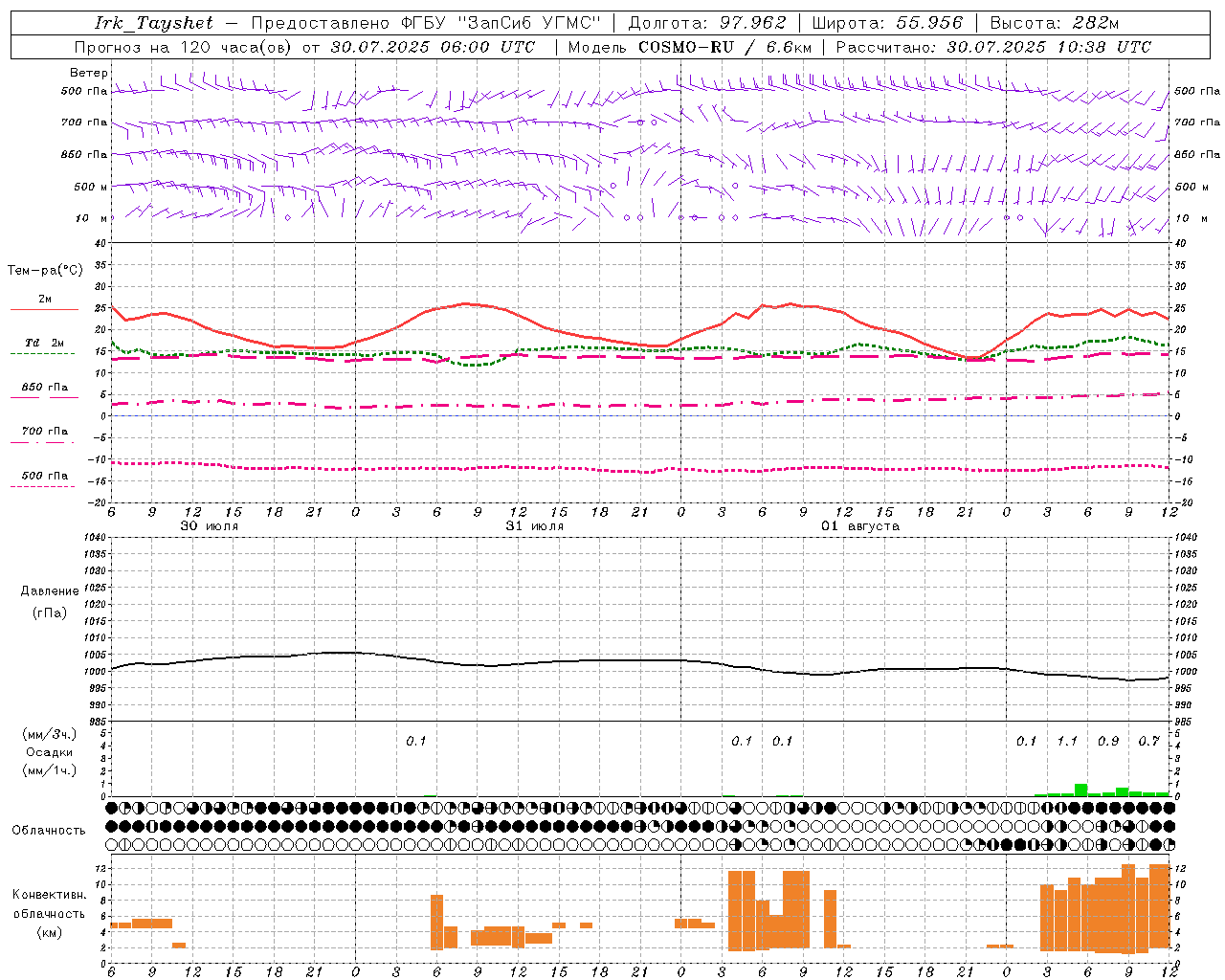
Task: Click the 0.9 precipitation total value
Action: click(x=1108, y=741)
